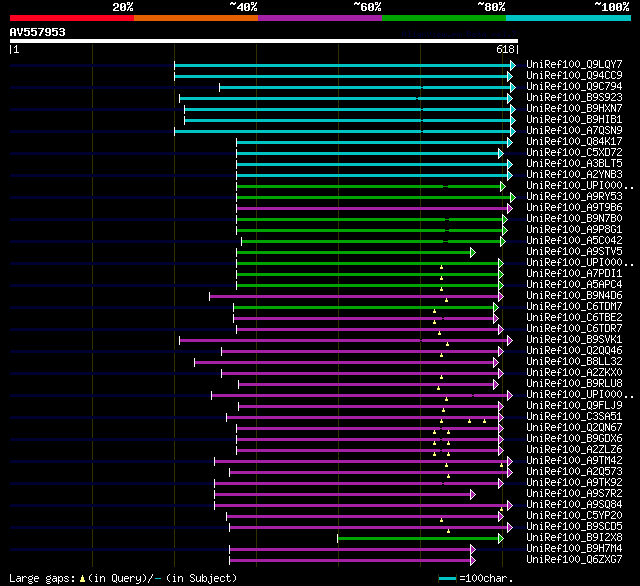
Task: Select the UniRef100_B9I2X8 label
Action: [574, 538]
